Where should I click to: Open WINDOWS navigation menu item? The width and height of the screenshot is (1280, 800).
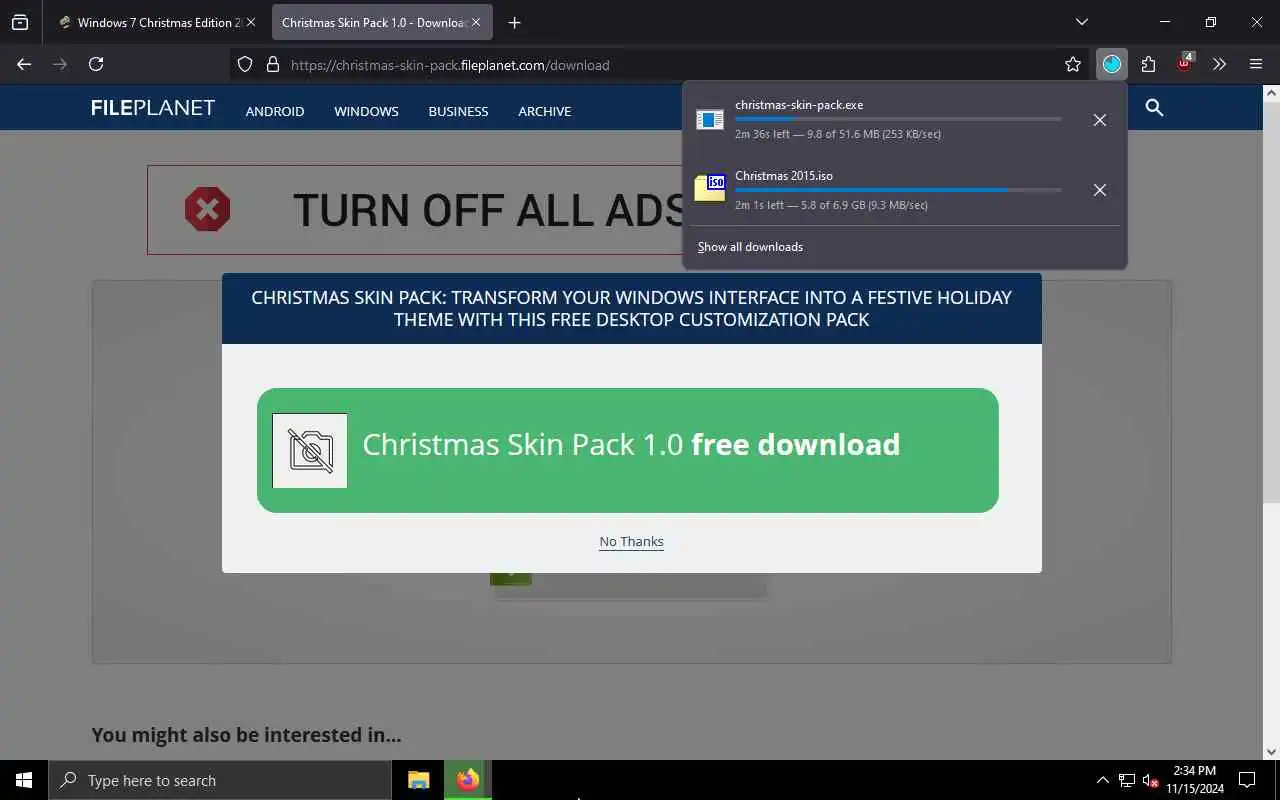[366, 111]
